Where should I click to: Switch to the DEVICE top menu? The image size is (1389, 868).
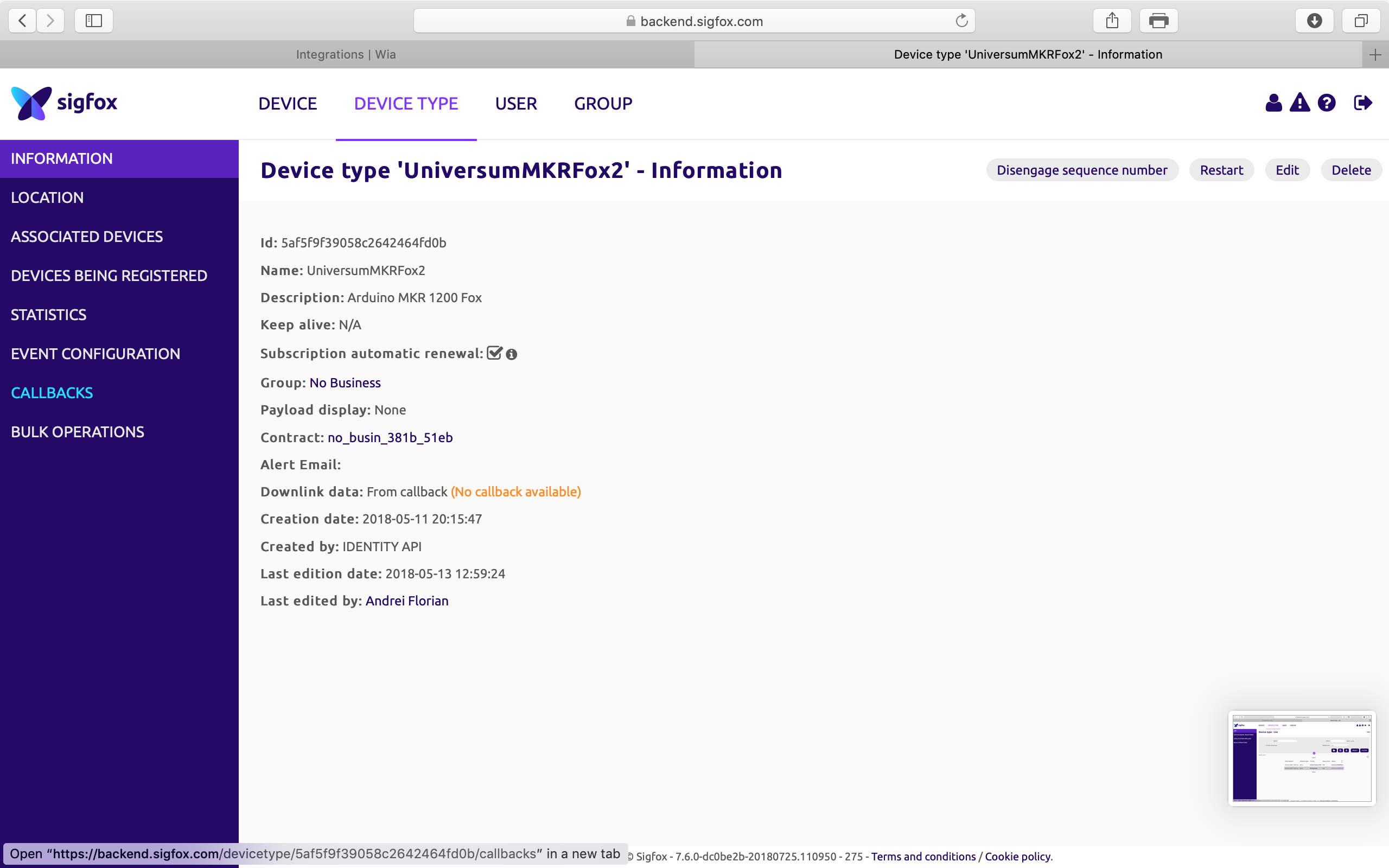pos(288,104)
